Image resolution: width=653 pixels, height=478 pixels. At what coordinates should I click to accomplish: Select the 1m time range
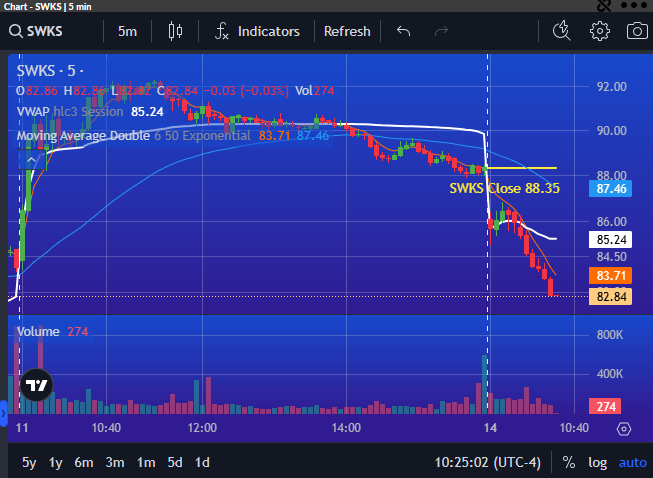point(146,463)
